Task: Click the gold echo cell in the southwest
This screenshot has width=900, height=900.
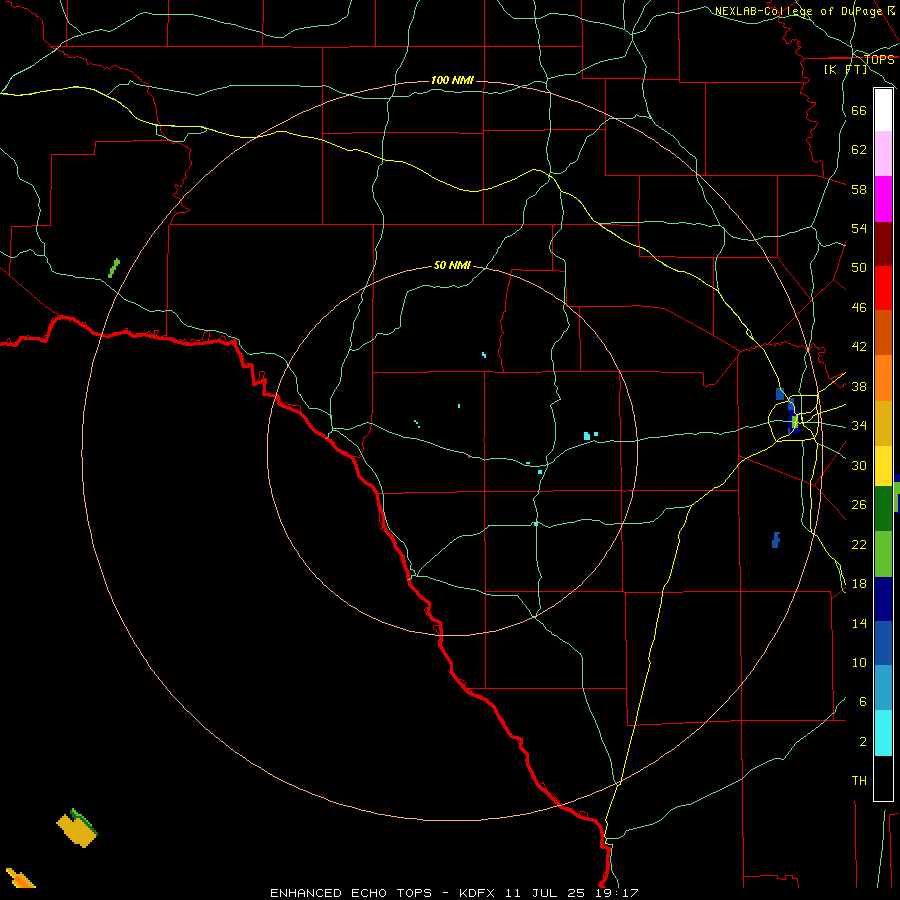Action: 76,829
